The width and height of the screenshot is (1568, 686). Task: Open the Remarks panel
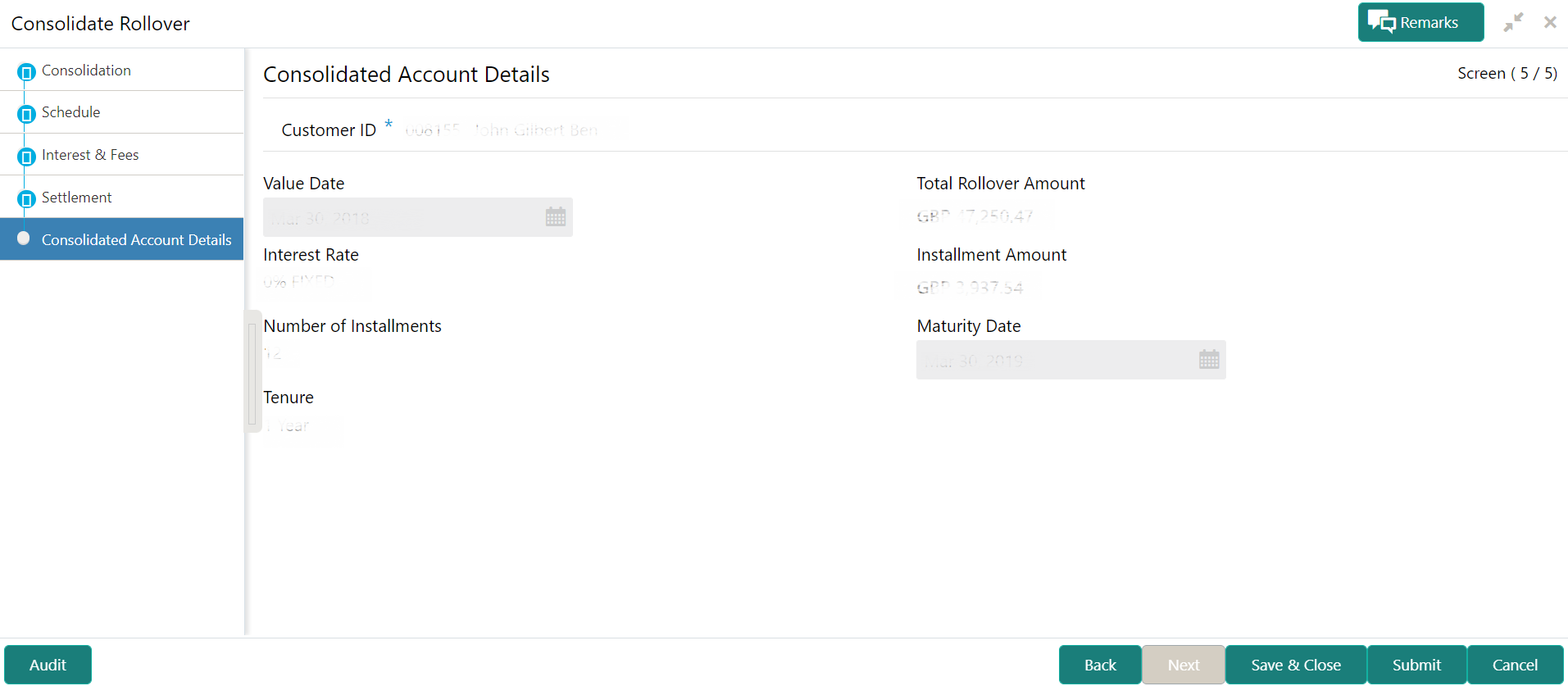tap(1420, 23)
